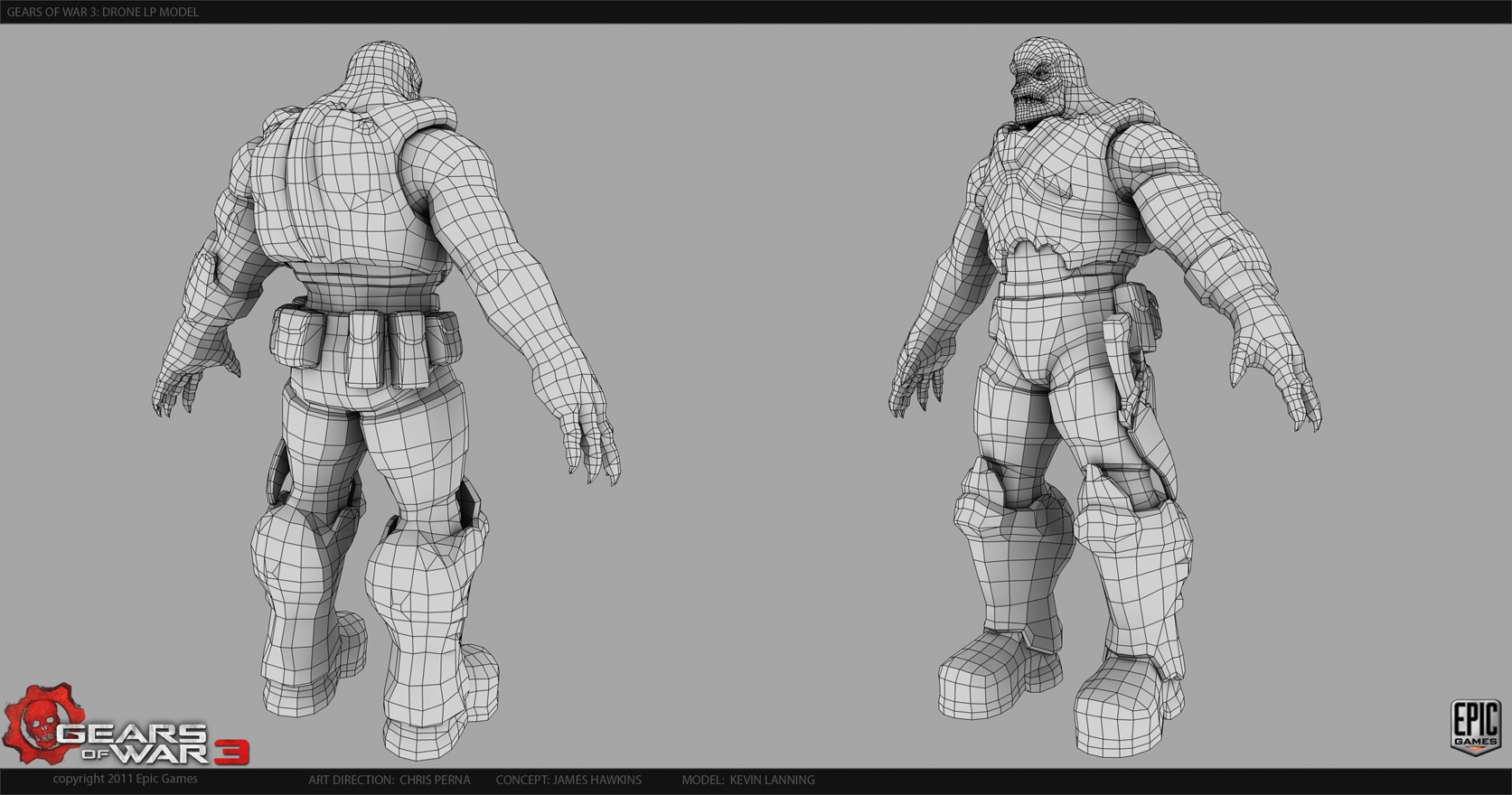This screenshot has height=795, width=1512.
Task: Click 'MODEL: KEVIN LANNING' credit
Action: (748, 780)
